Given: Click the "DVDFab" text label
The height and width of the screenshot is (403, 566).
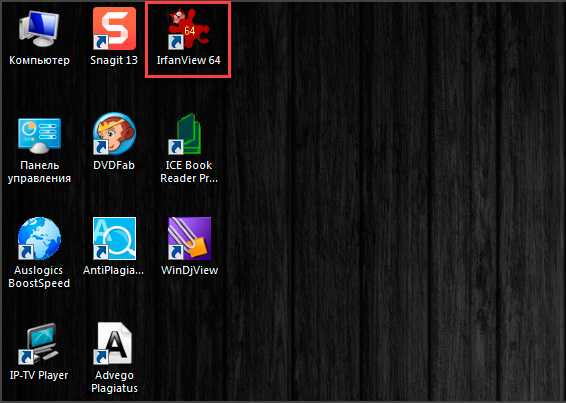Looking at the screenshot, I should [x=114, y=165].
